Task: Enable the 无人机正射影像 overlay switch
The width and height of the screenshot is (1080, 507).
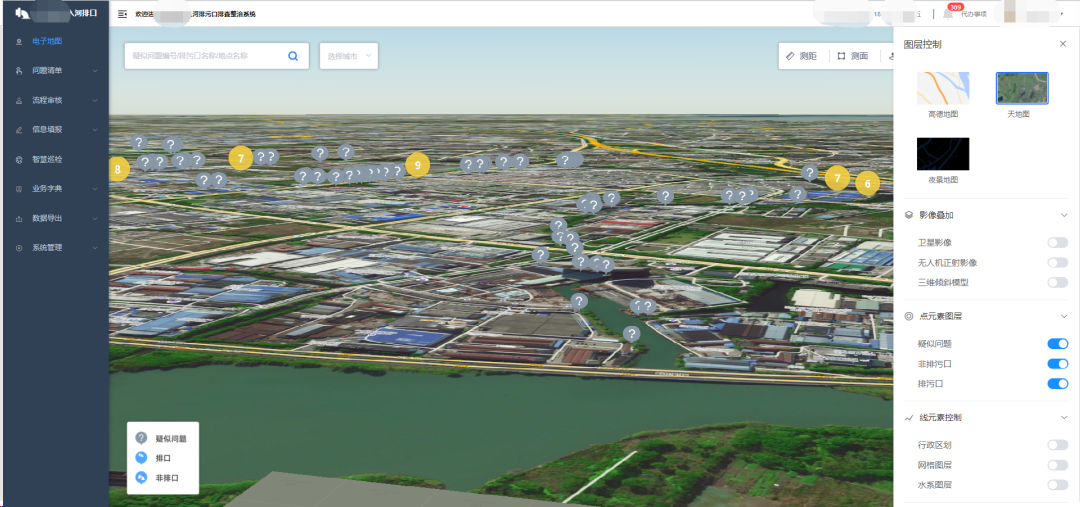Action: 1057,262
